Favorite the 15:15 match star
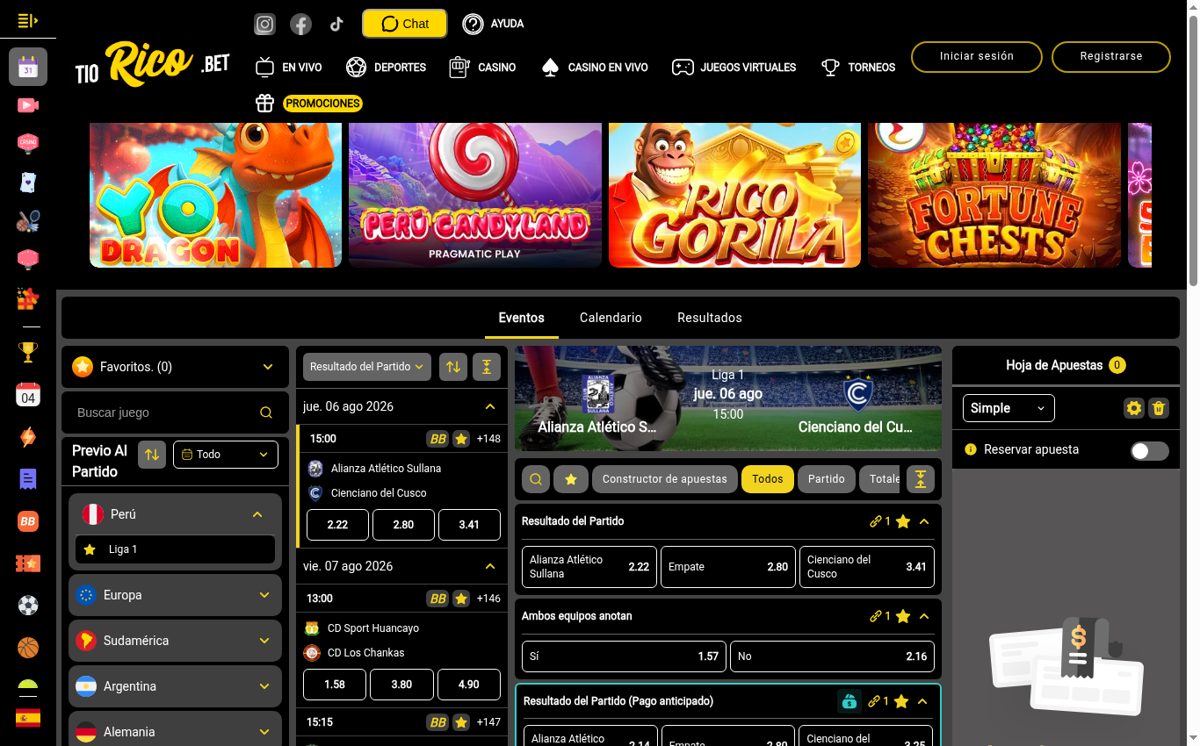 461,722
